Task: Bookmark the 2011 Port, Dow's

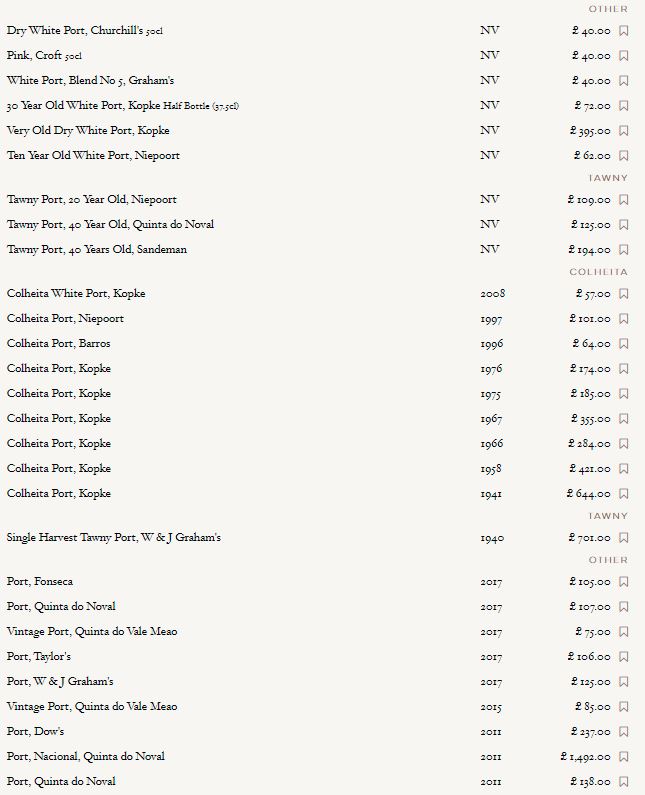Action: [x=624, y=732]
